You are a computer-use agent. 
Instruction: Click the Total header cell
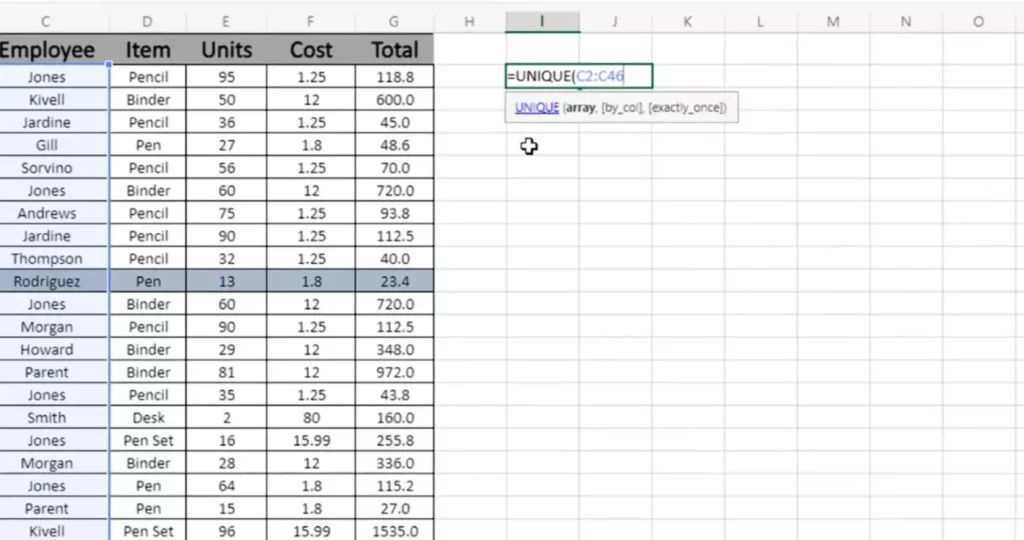click(394, 49)
